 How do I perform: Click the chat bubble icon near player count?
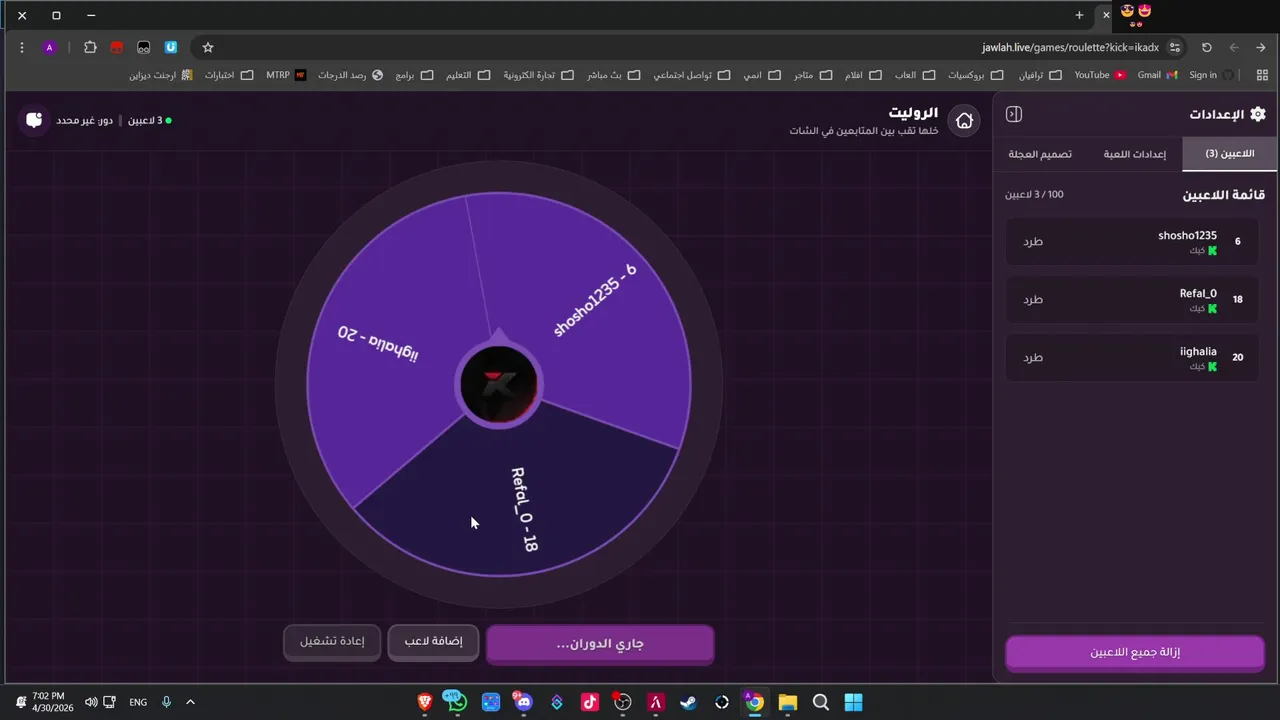[34, 120]
